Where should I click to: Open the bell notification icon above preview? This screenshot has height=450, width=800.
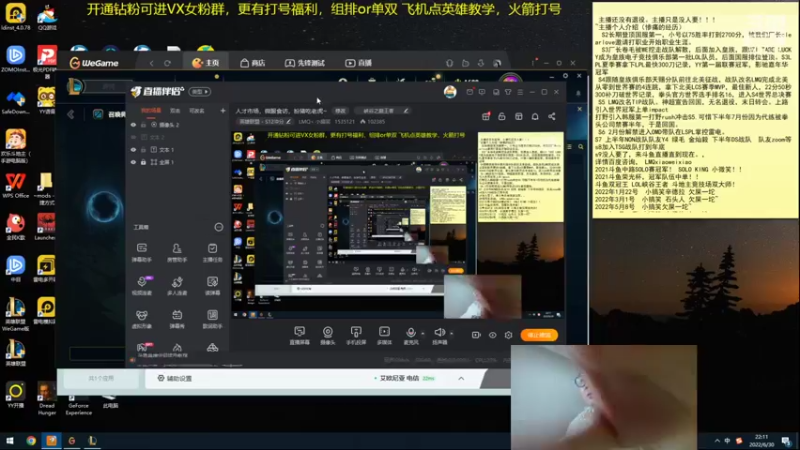pyautogui.click(x=535, y=116)
